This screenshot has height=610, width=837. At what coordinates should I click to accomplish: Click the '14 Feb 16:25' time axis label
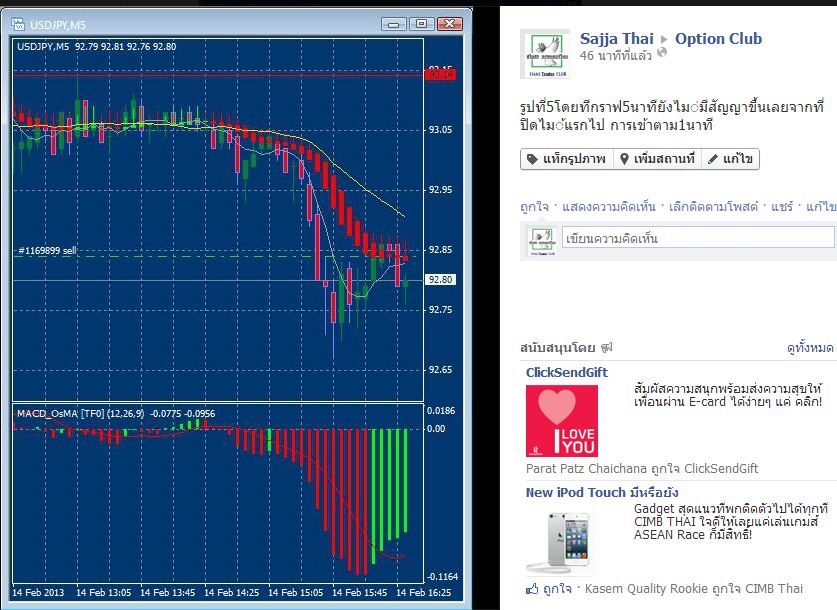pos(424,592)
